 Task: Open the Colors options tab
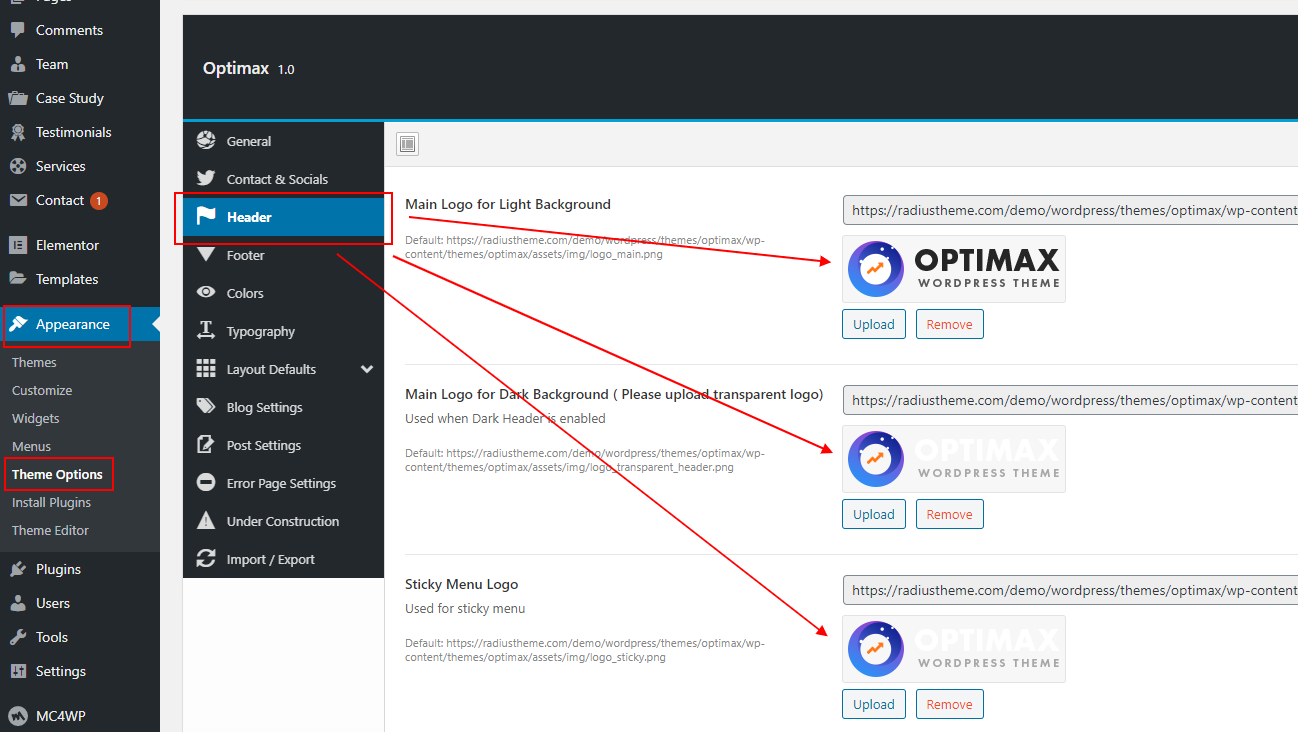point(283,293)
